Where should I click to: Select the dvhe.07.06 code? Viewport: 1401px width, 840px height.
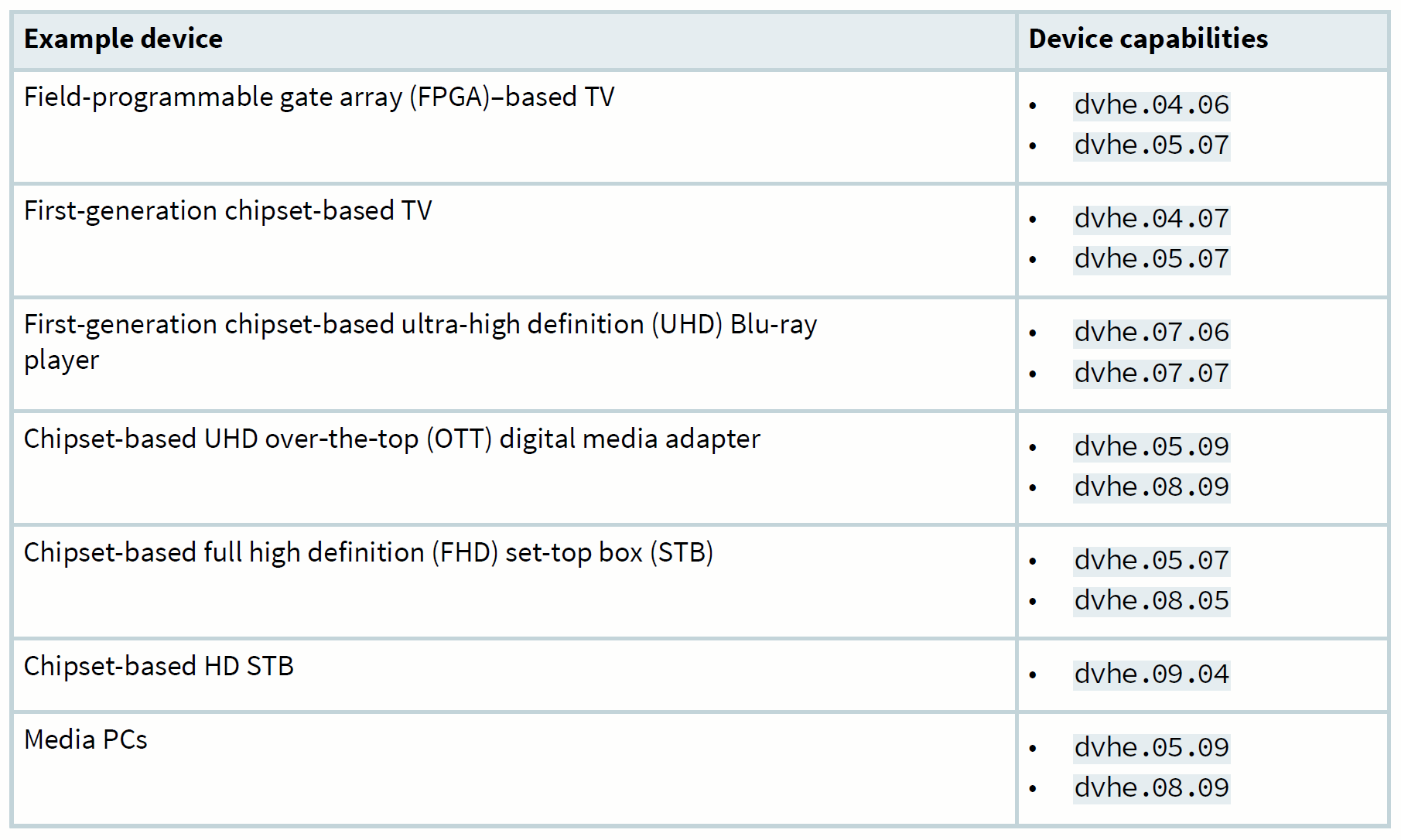pos(1151,333)
